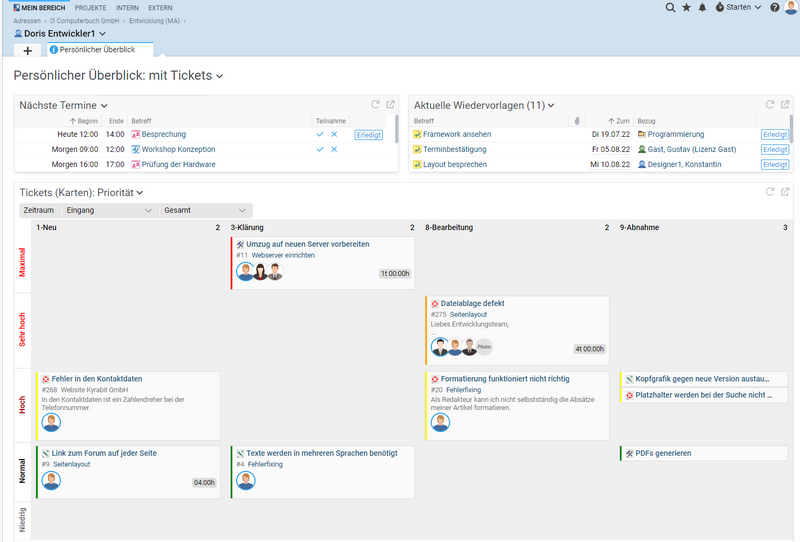Click the PDFs generieren ticket icon
Viewport: 800px width, 542px height.
(x=630, y=453)
